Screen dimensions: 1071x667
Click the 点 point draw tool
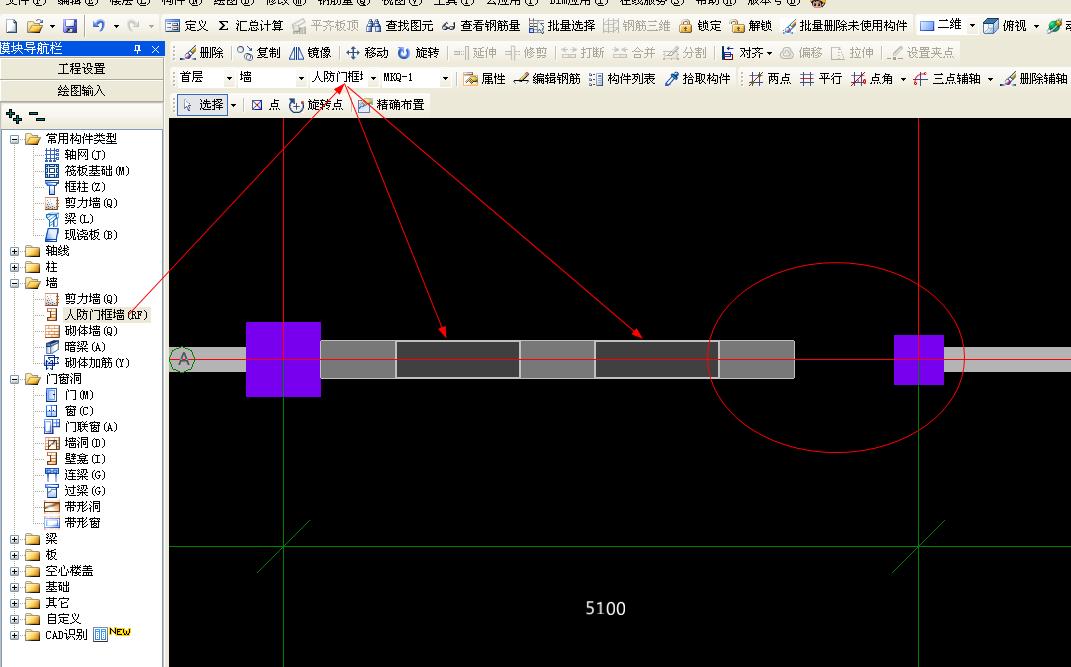click(x=266, y=104)
